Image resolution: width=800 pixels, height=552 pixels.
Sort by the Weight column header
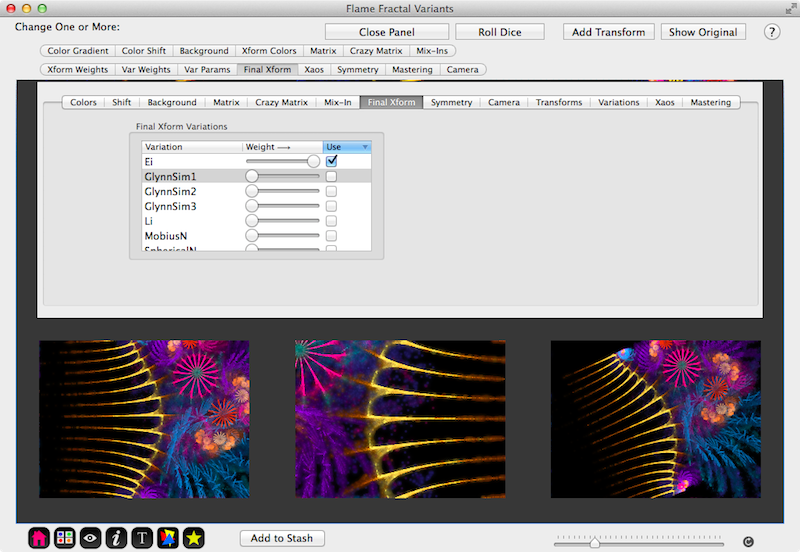[282, 147]
